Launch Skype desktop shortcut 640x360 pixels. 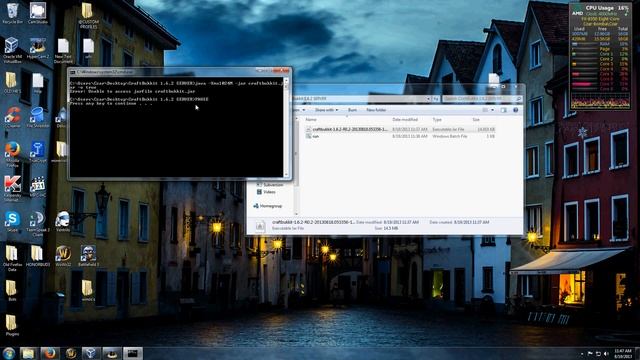[x=12, y=221]
